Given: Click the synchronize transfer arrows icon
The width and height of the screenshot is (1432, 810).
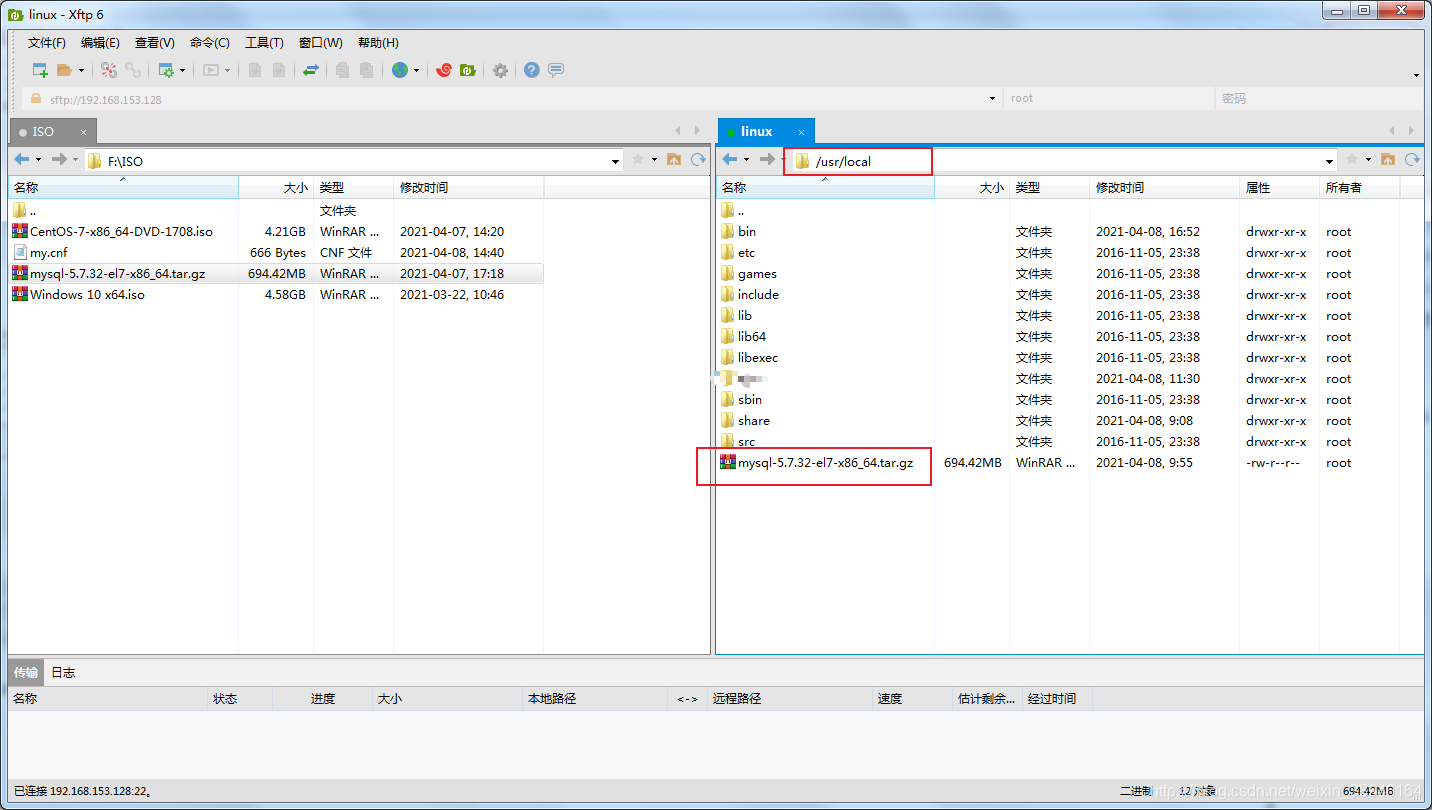Looking at the screenshot, I should (x=311, y=70).
